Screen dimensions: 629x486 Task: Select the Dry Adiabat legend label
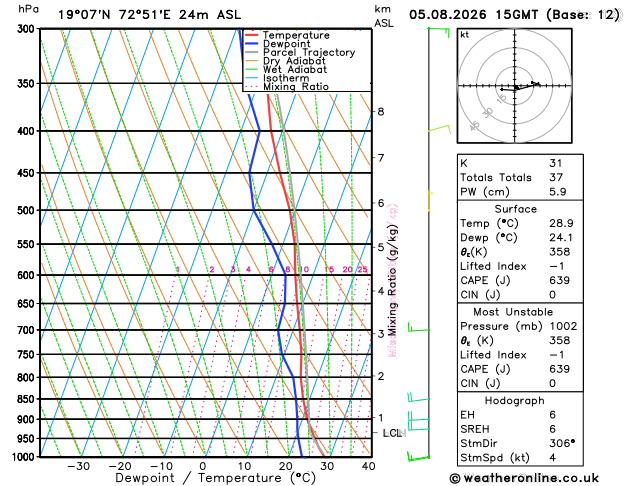[x=294, y=61]
